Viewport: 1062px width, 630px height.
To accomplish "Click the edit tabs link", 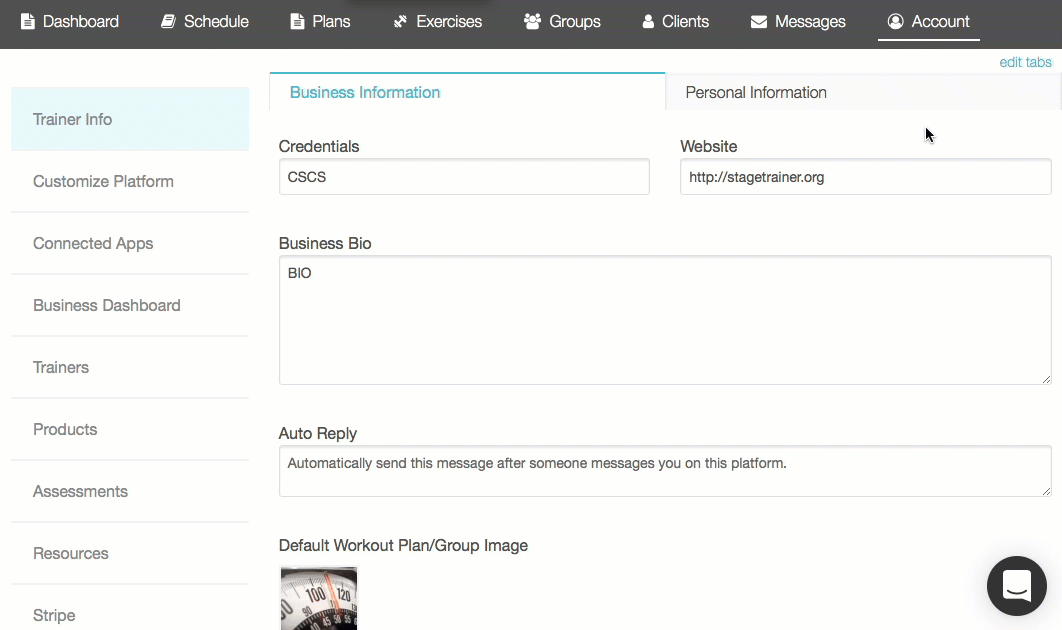I will [1025, 62].
